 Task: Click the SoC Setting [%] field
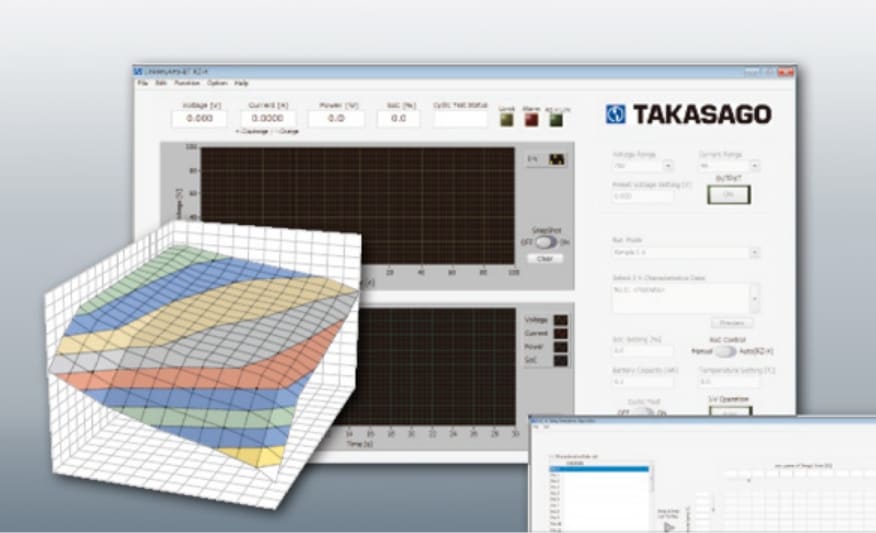click(x=642, y=351)
